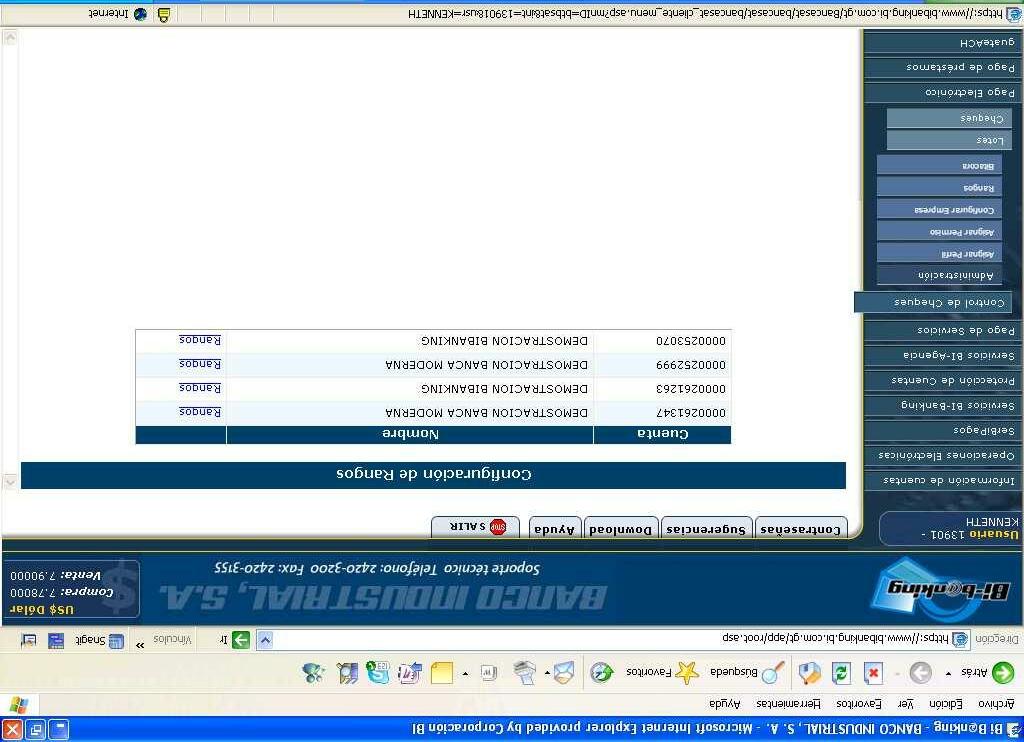Select Configurar Empresa in the sidebar

coord(938,209)
